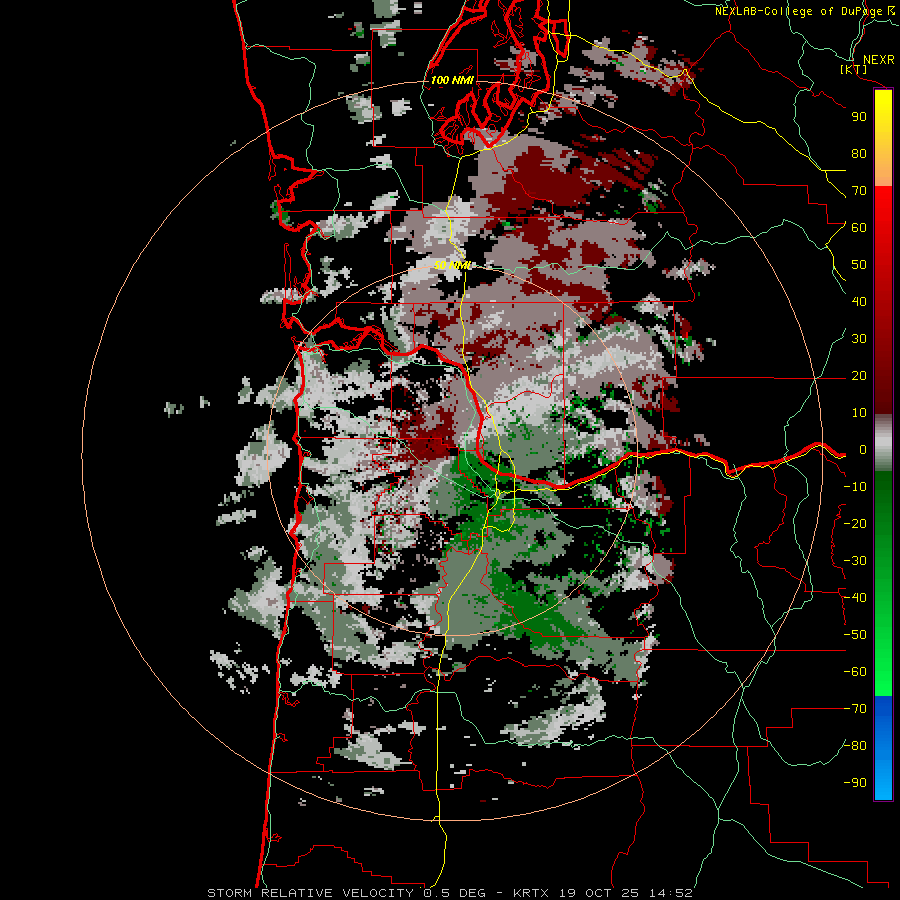
Task: Select the -90 knot scale label
Action: [x=855, y=783]
